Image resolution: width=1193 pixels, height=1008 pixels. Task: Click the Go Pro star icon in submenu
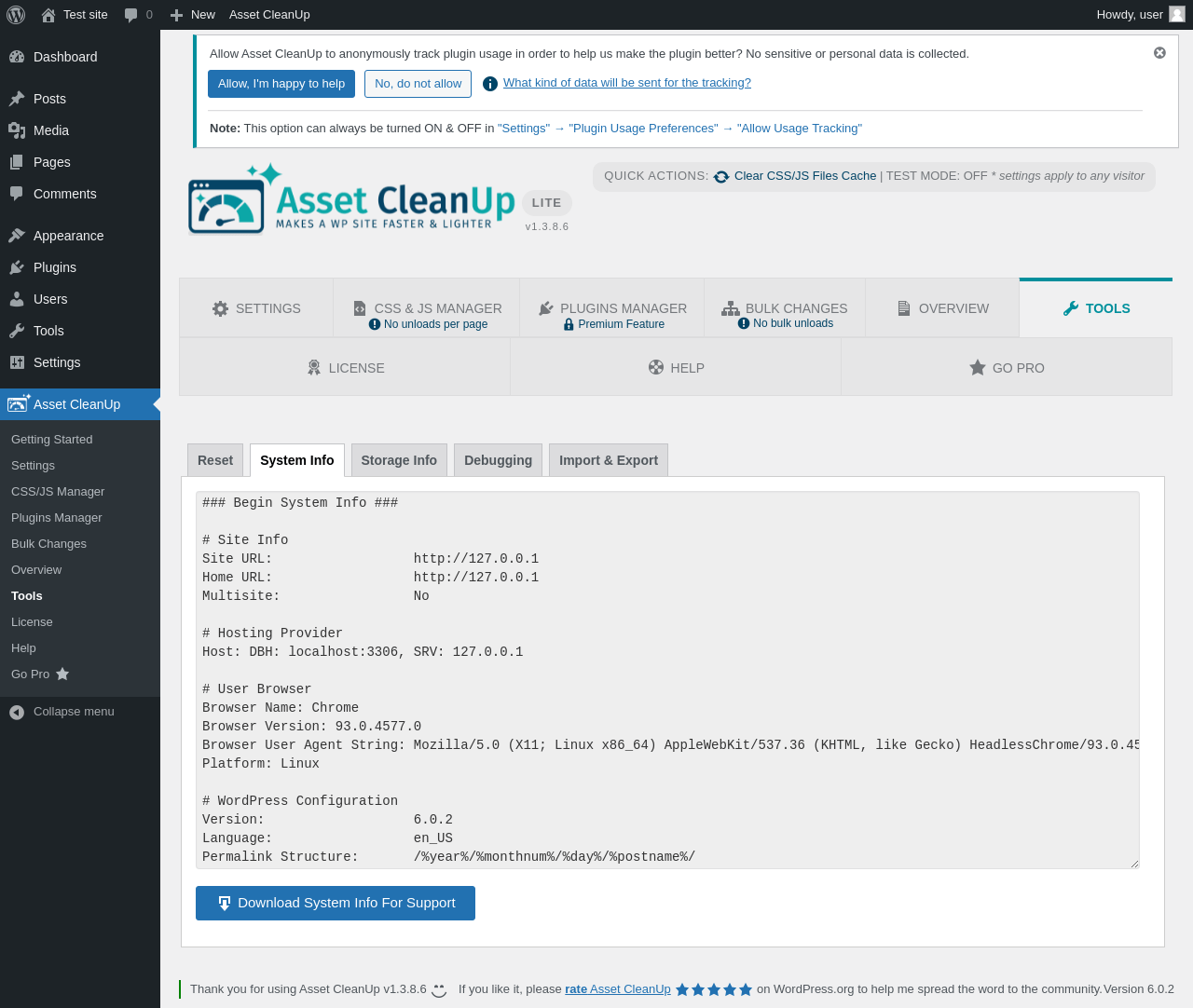62,674
